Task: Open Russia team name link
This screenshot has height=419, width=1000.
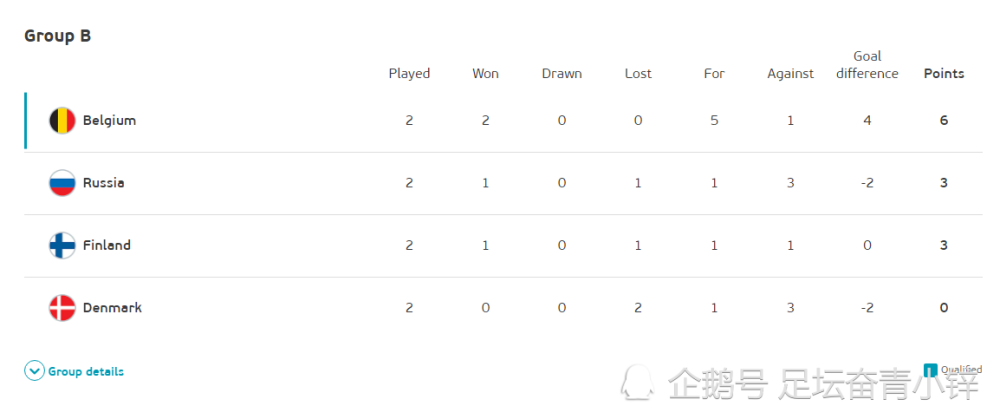Action: 103,183
